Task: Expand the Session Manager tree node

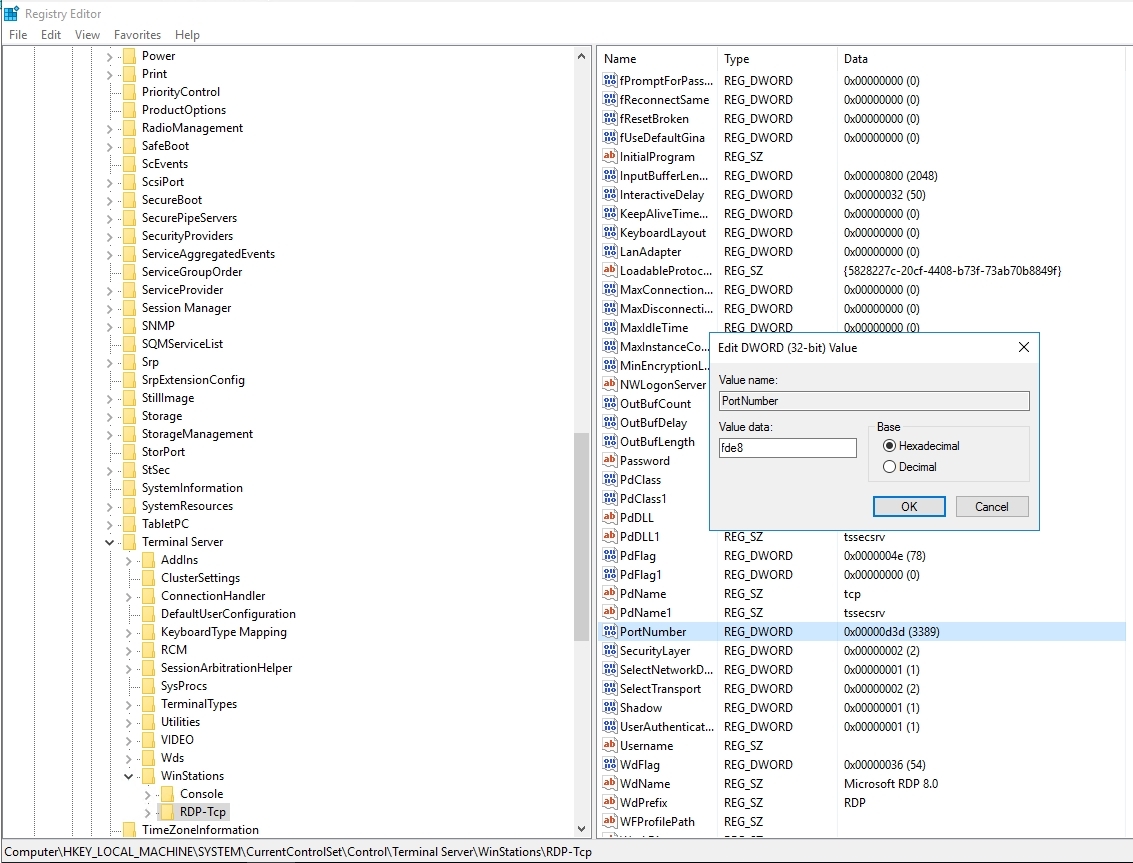Action: 110,308
